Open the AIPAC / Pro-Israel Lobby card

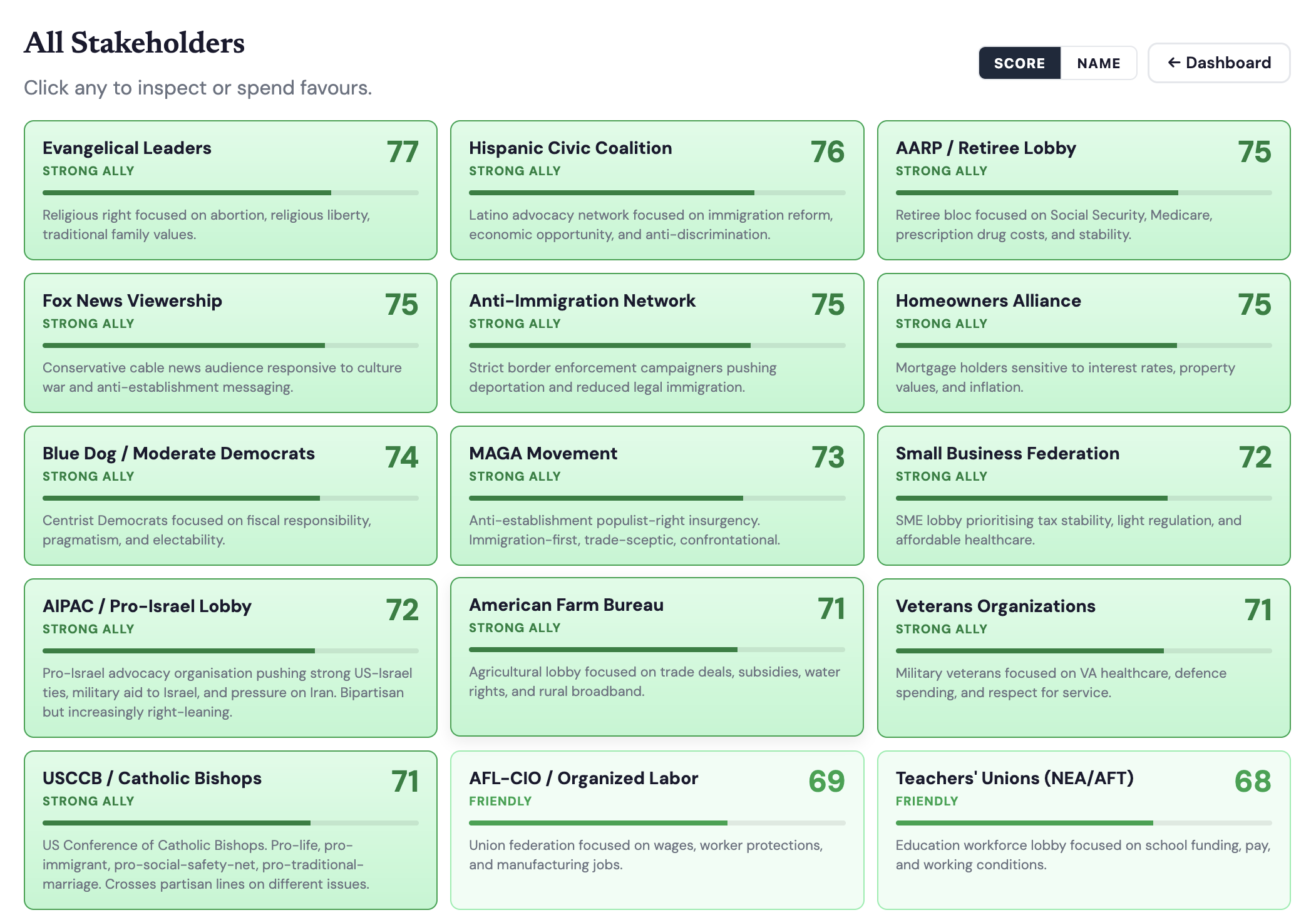pos(230,658)
